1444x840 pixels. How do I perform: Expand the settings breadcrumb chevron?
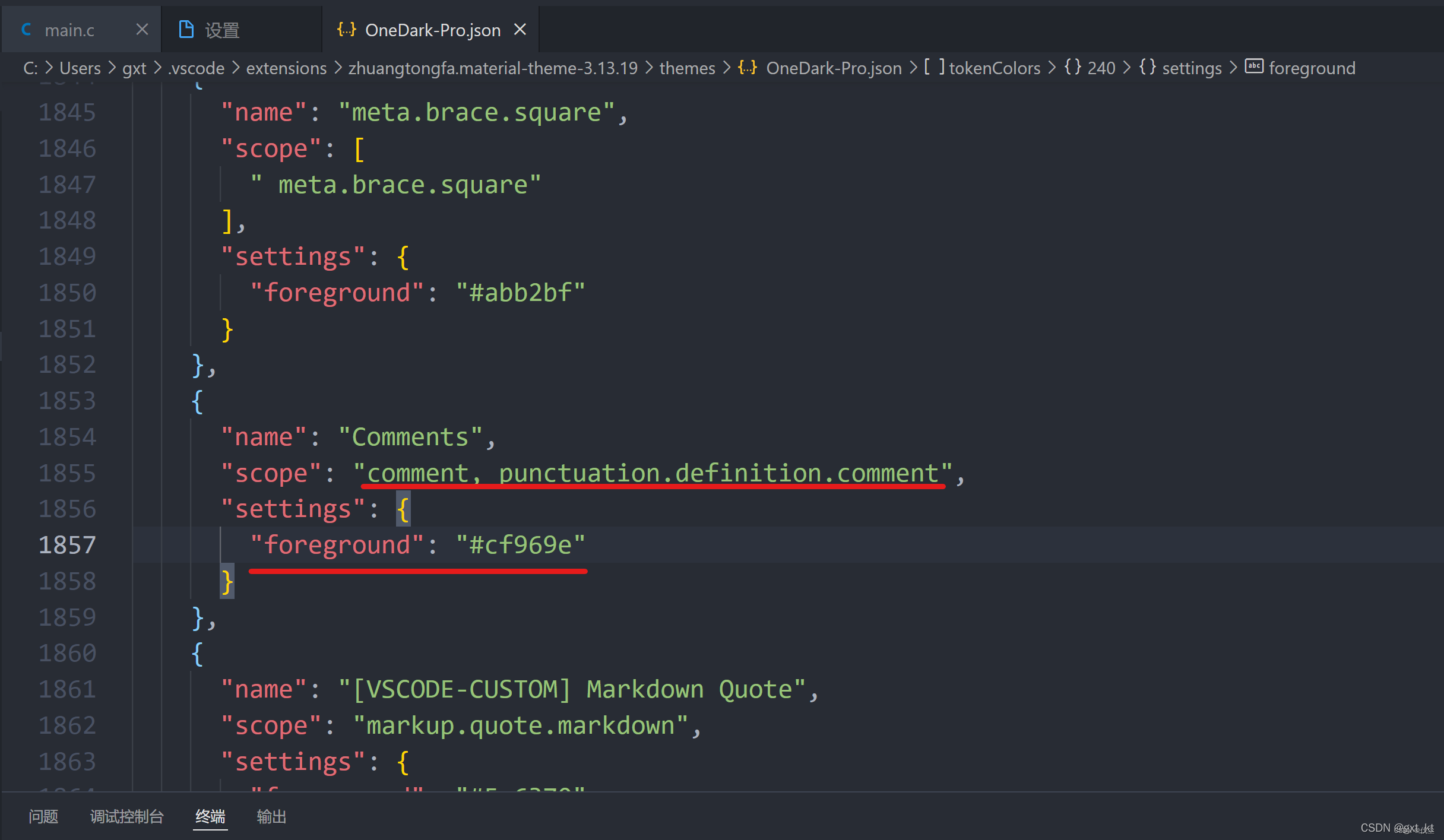pyautogui.click(x=1233, y=68)
